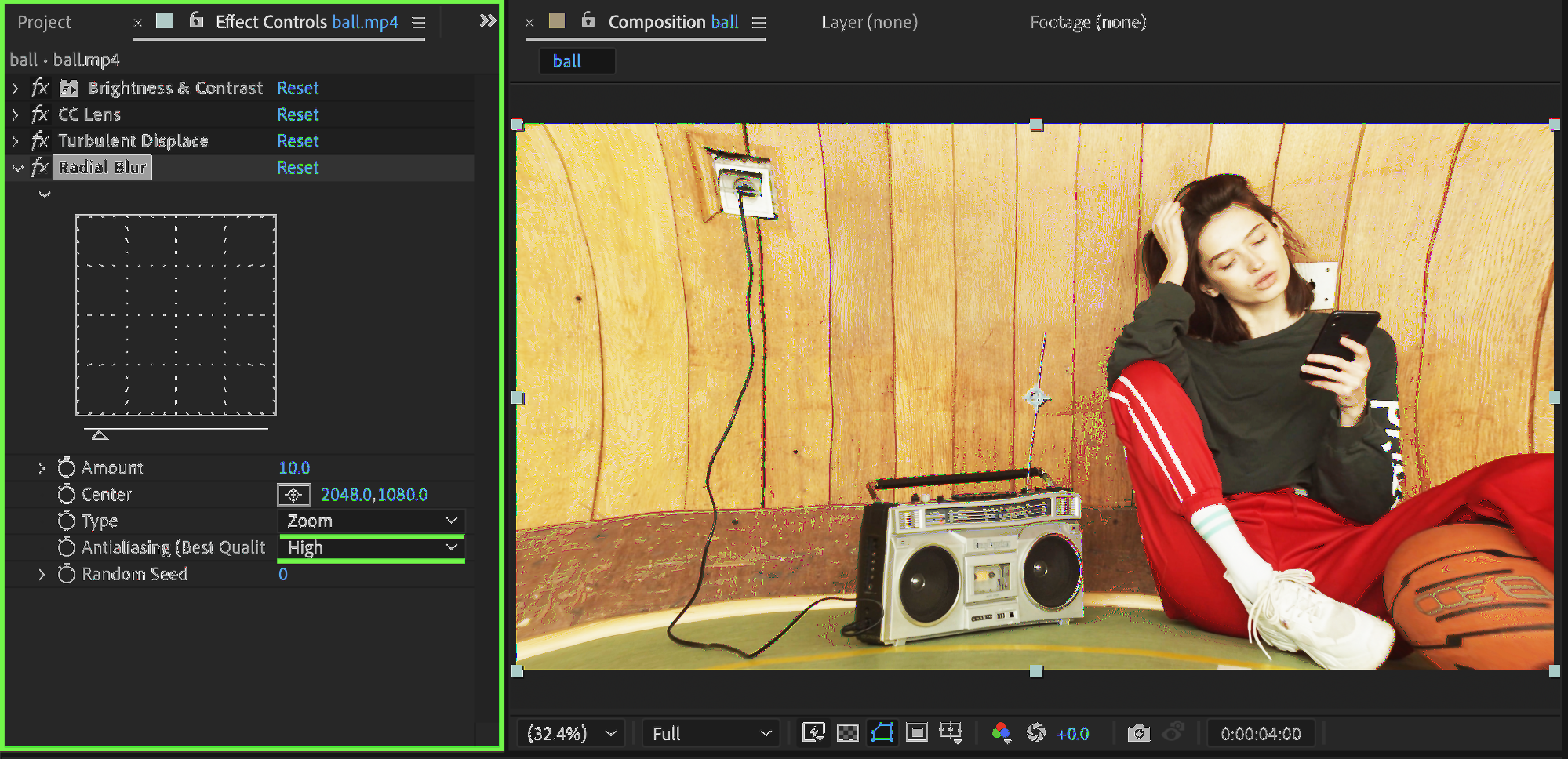1568x759 pixels.
Task: Toggle Fast Previews in the viewer
Action: coord(813,733)
